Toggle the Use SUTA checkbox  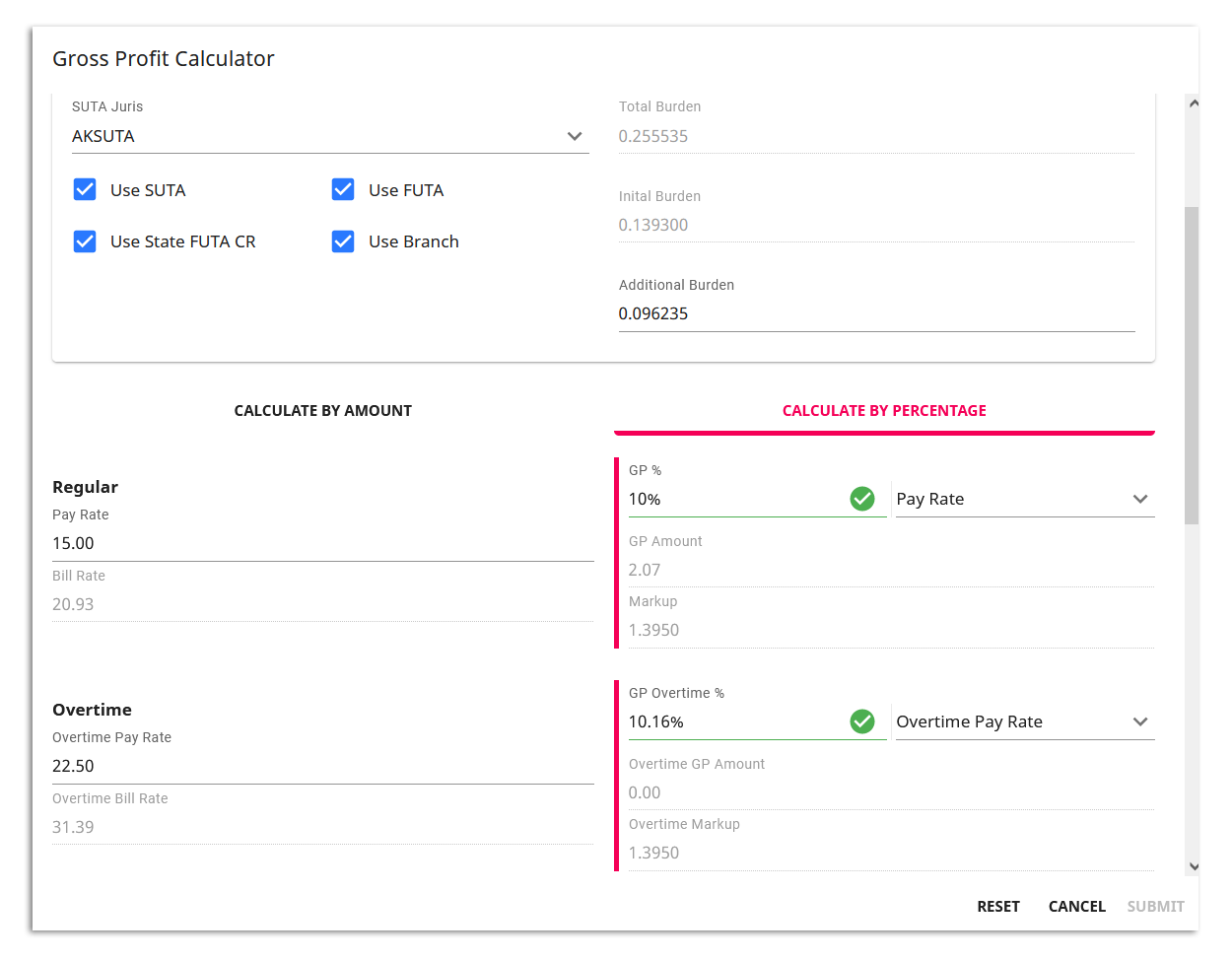tap(85, 189)
